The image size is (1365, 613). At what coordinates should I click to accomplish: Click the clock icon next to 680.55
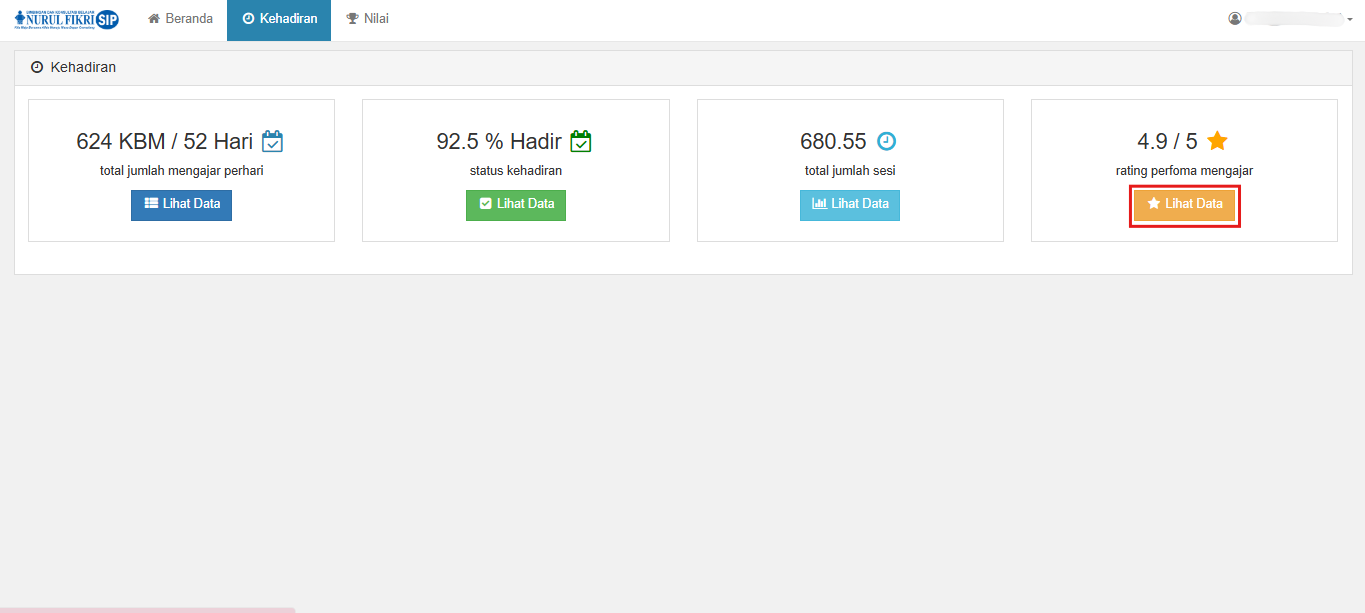pyautogui.click(x=887, y=142)
